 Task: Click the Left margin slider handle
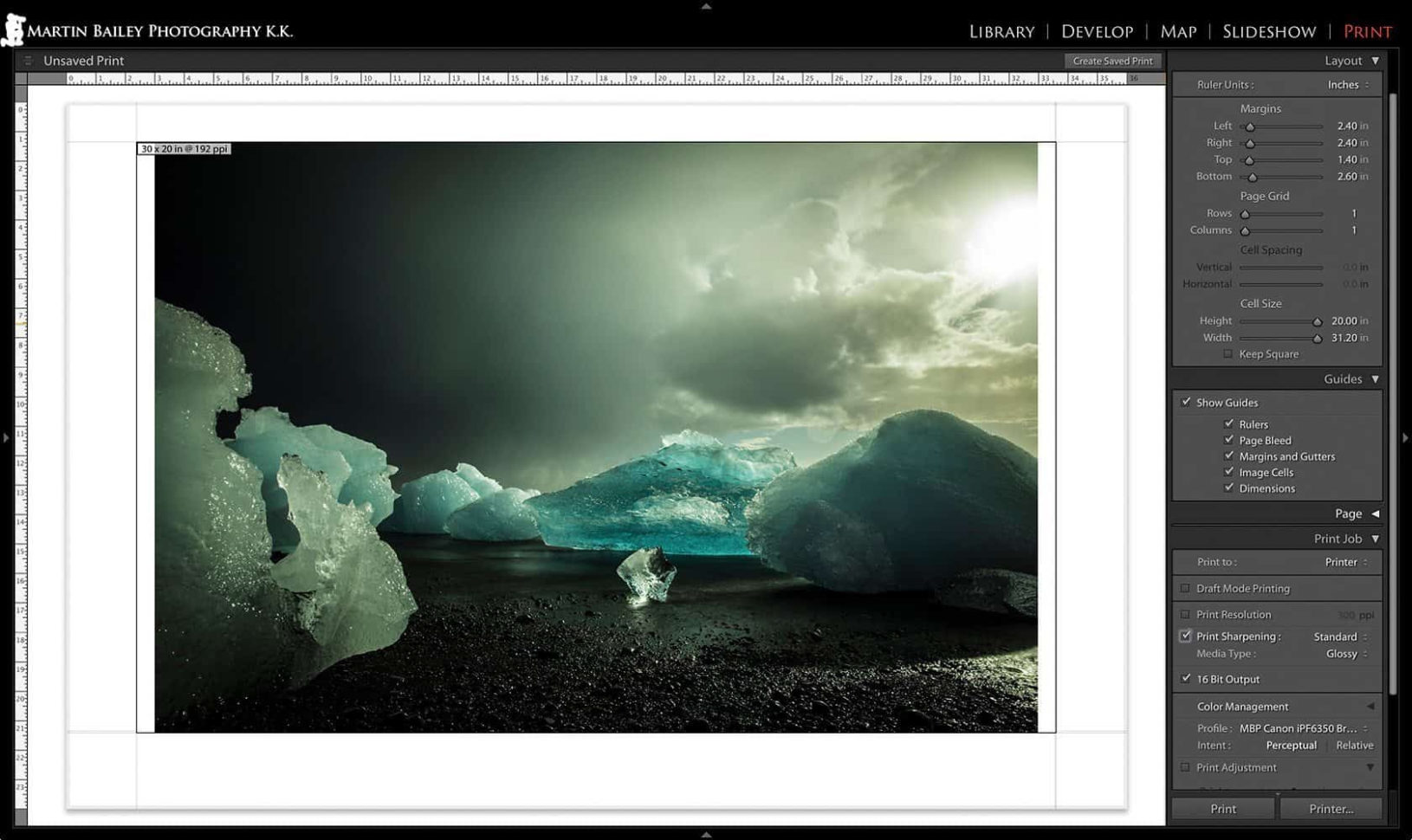click(1250, 127)
